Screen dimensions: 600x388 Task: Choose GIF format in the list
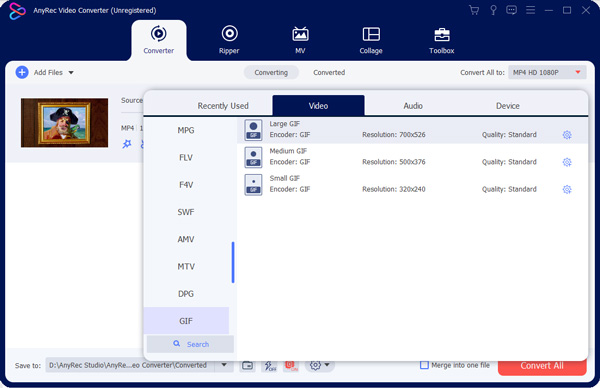(186, 321)
